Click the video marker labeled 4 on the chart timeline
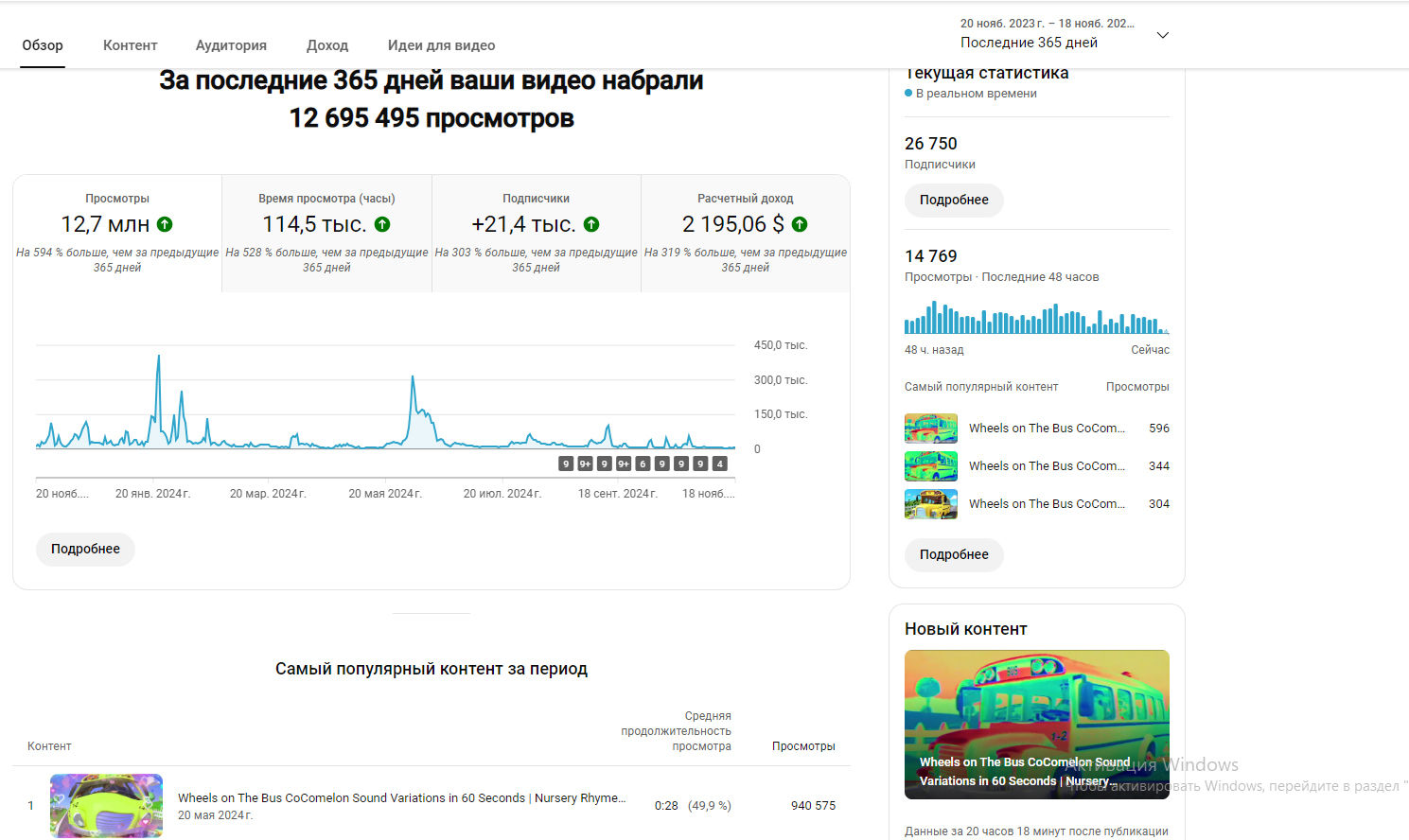The width and height of the screenshot is (1409, 840). [720, 464]
